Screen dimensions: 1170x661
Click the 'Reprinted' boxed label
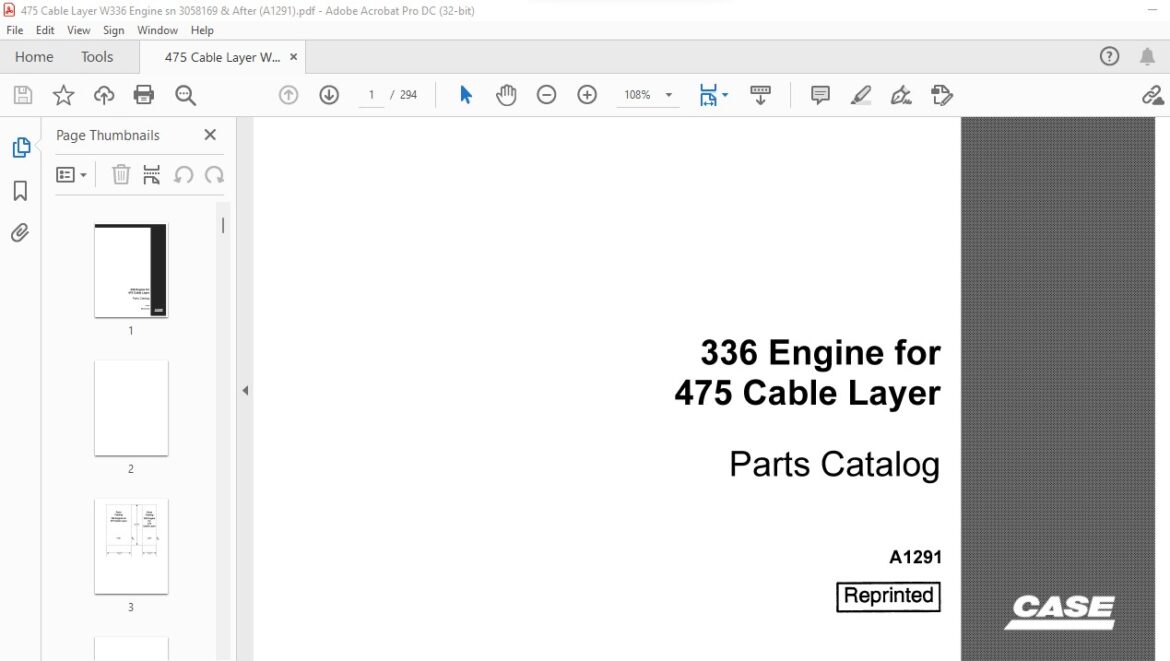point(888,596)
